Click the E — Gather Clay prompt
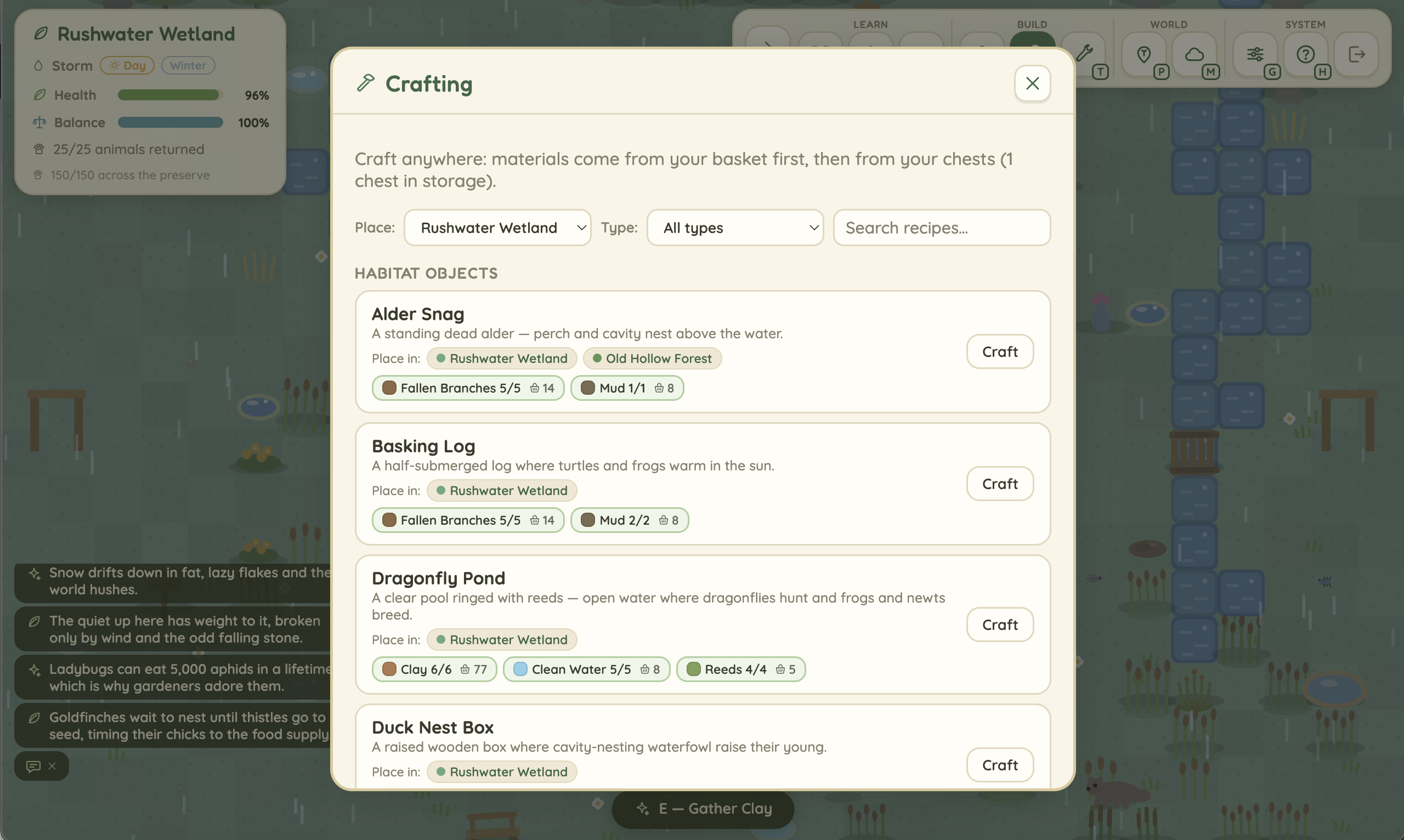Image resolution: width=1404 pixels, height=840 pixels. 703,809
